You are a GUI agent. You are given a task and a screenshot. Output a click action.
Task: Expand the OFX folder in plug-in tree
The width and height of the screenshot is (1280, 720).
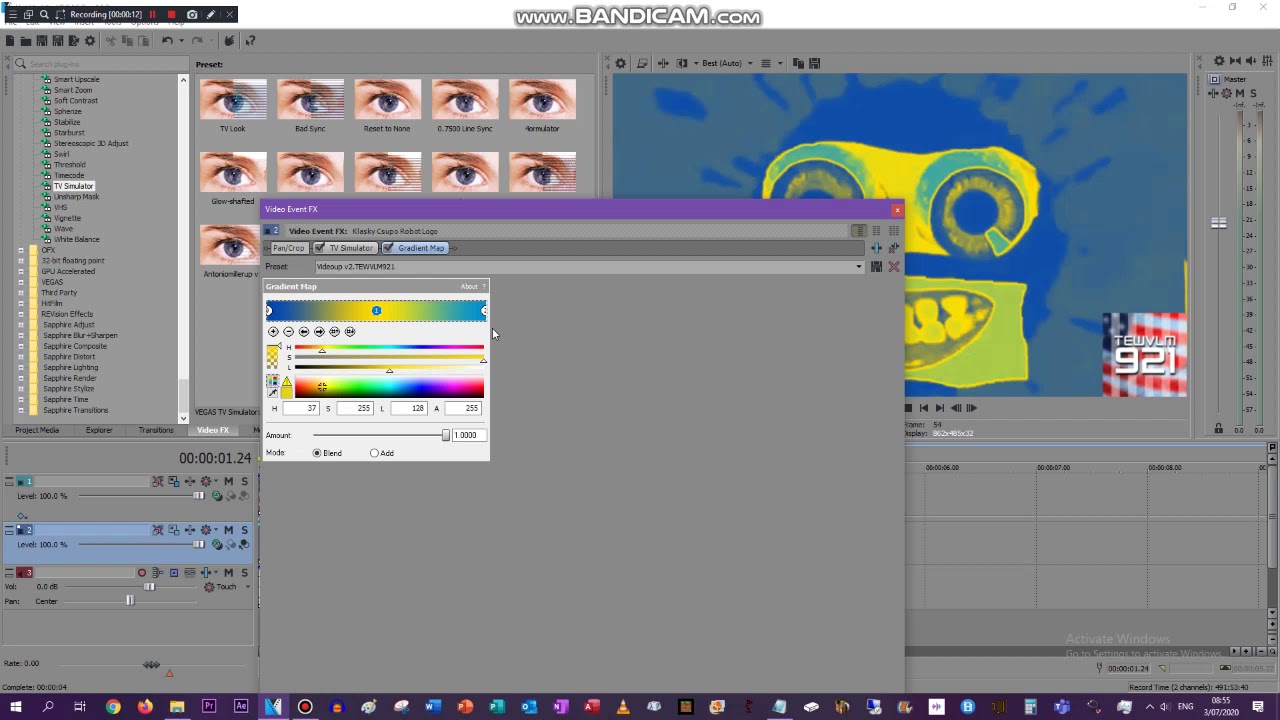(21, 250)
